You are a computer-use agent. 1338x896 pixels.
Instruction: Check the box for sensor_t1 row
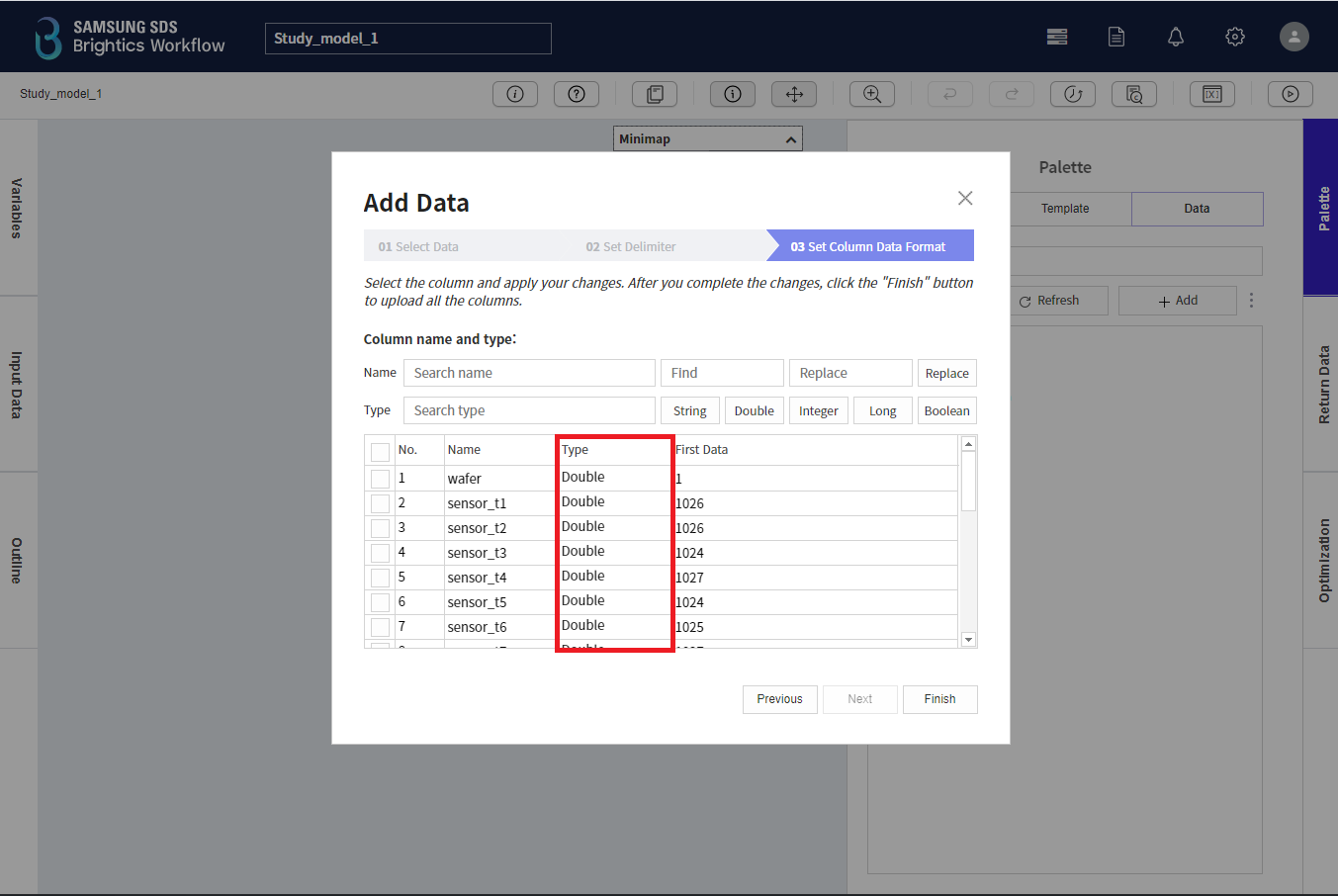pyautogui.click(x=380, y=503)
